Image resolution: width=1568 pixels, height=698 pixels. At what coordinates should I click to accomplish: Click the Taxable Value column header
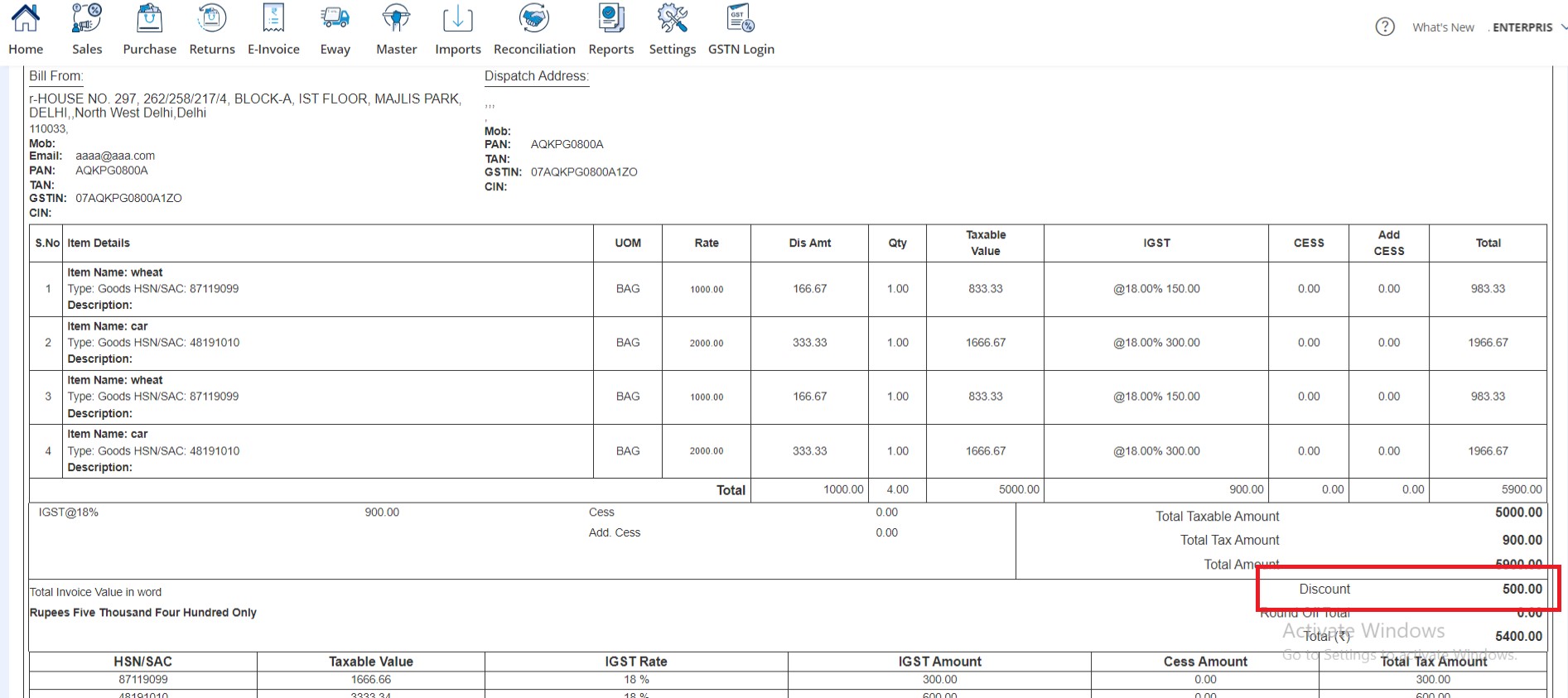tap(985, 243)
